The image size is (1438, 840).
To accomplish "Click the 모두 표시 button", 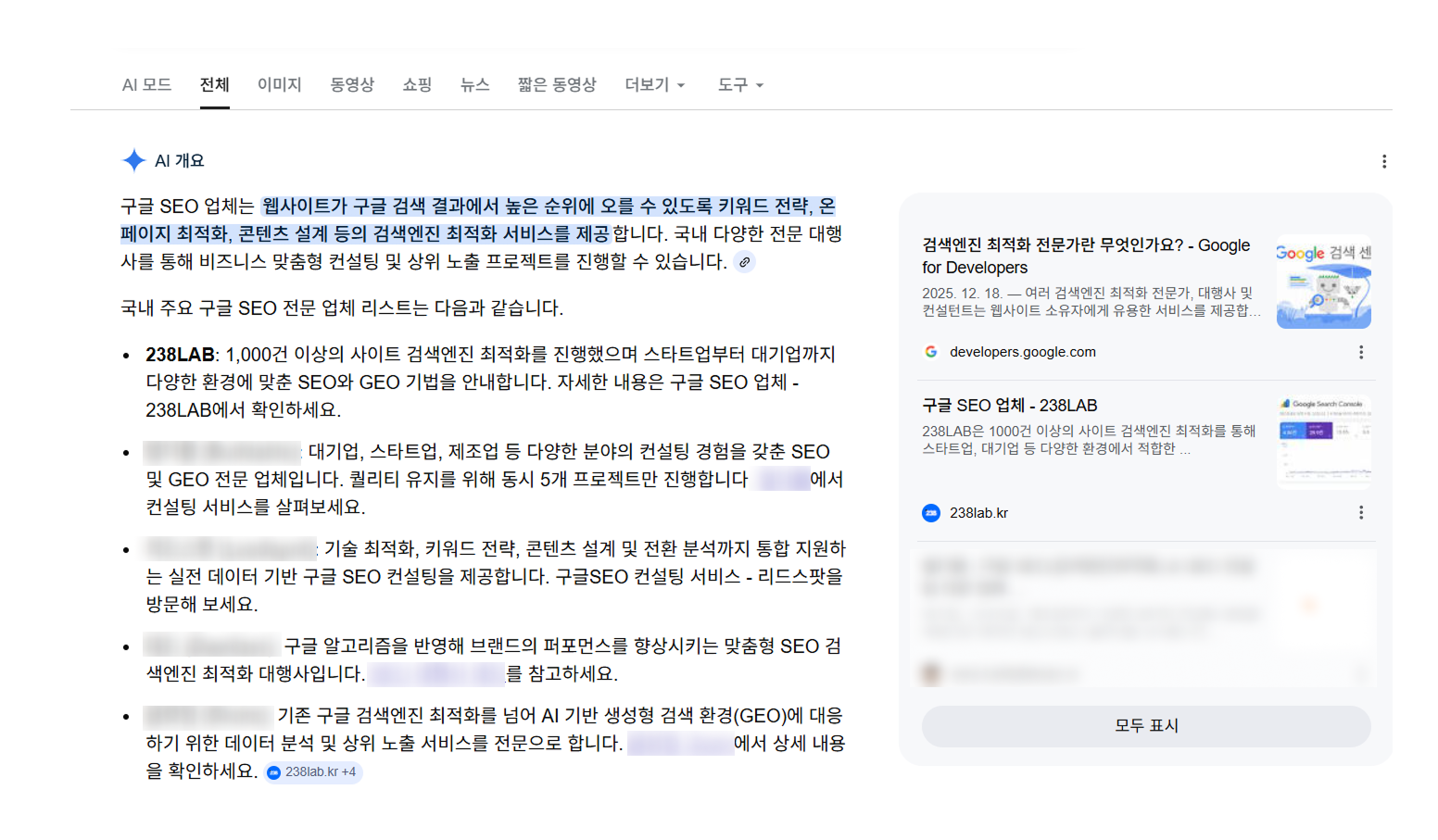I will click(1146, 726).
